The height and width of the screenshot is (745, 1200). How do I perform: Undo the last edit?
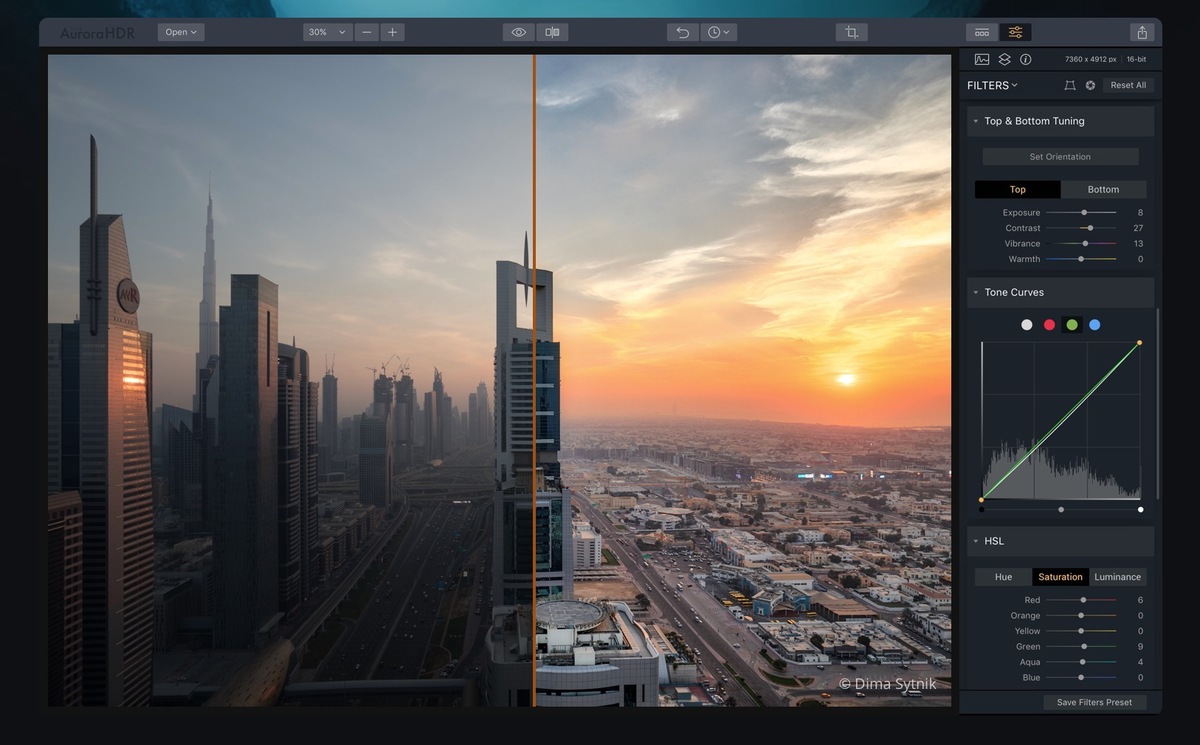[x=683, y=32]
